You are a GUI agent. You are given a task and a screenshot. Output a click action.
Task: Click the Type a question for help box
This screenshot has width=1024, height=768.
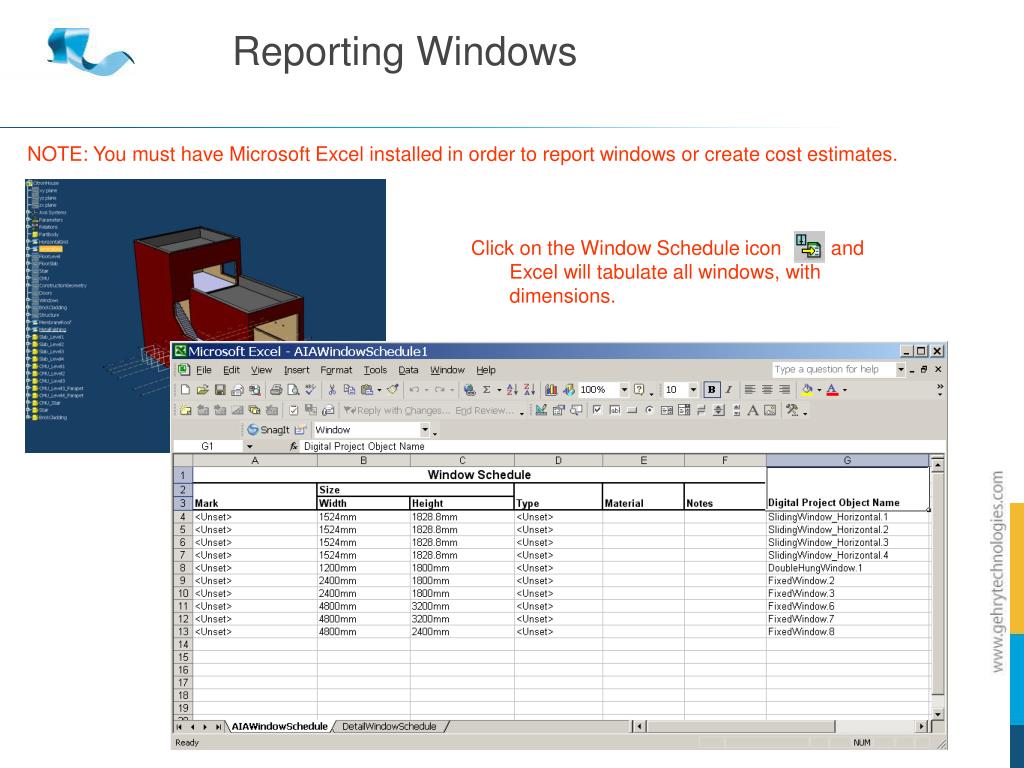[x=834, y=370]
